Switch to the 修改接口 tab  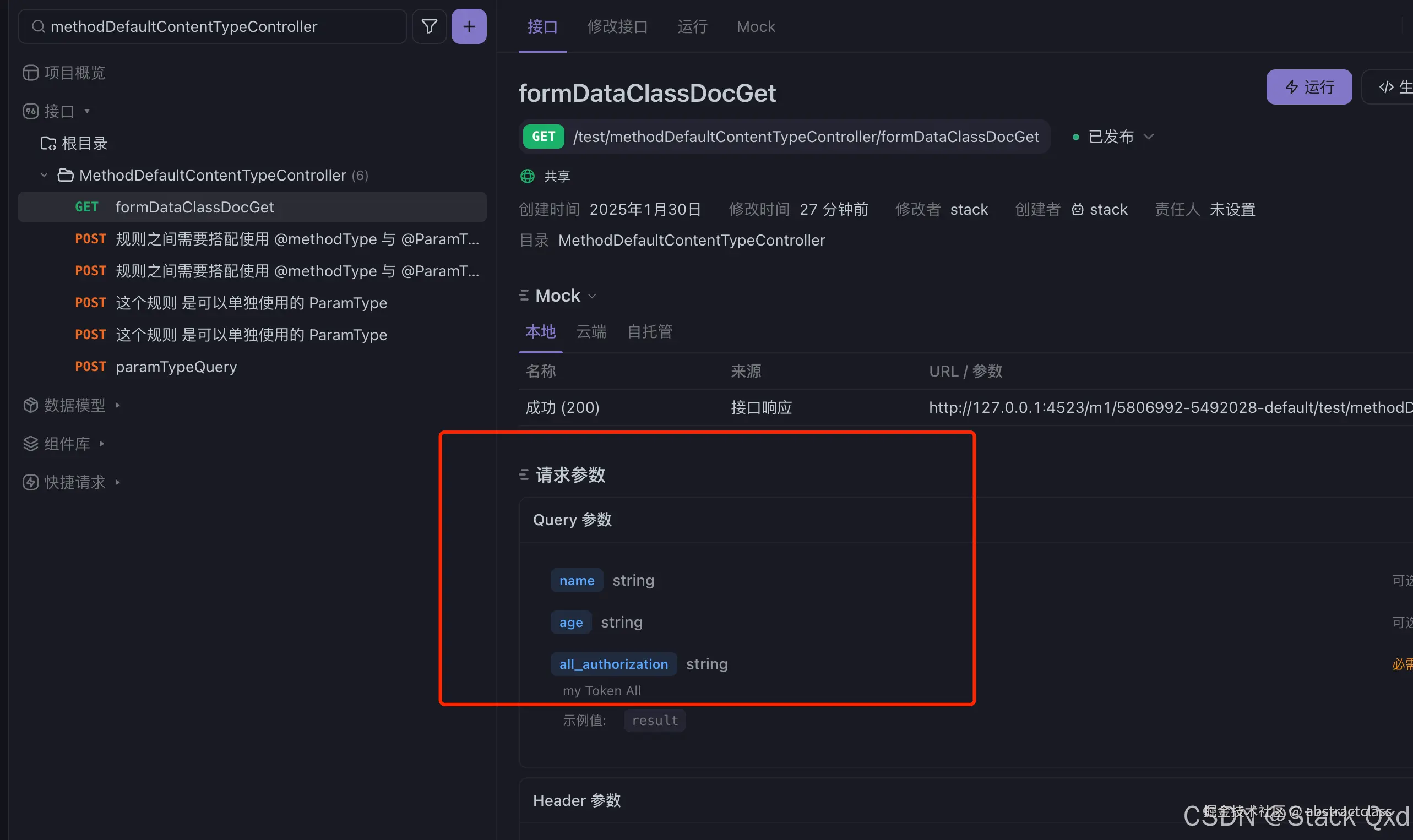pyautogui.click(x=617, y=26)
